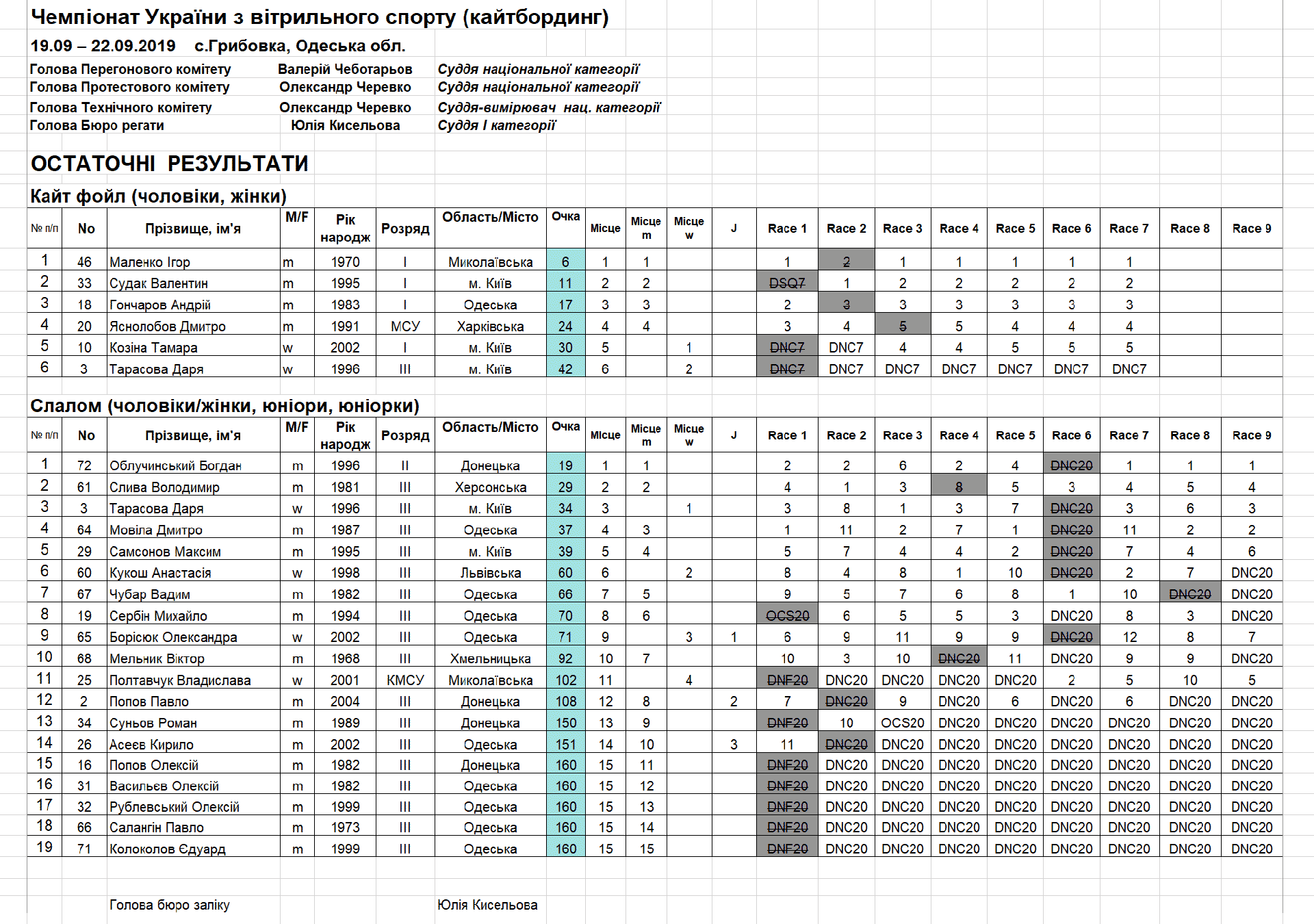Select footer signature 'Юлія Кисельова'
1314x924 pixels.
pos(487,904)
